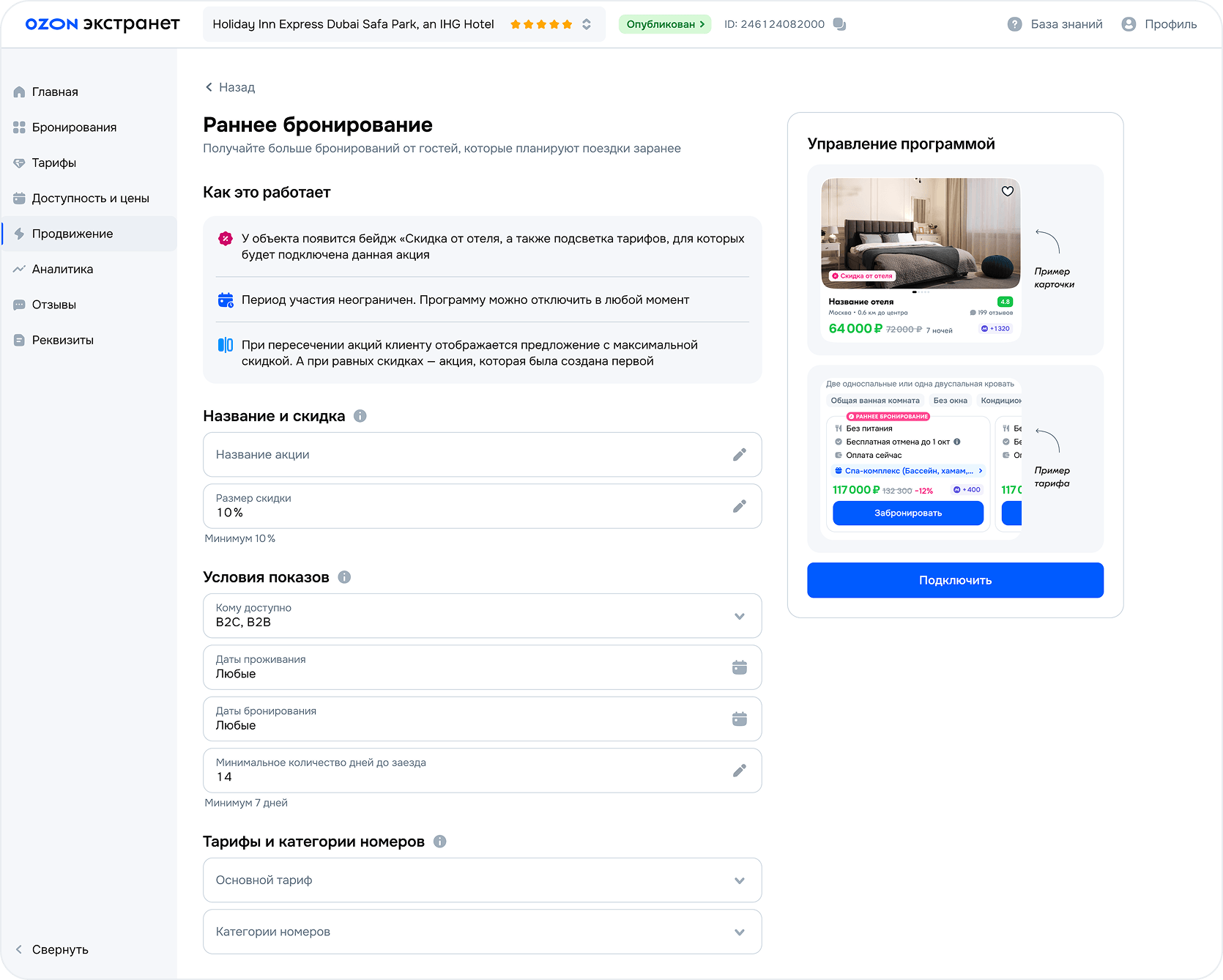Open the Профиль user icon
This screenshot has width=1223, height=980.
click(1129, 24)
